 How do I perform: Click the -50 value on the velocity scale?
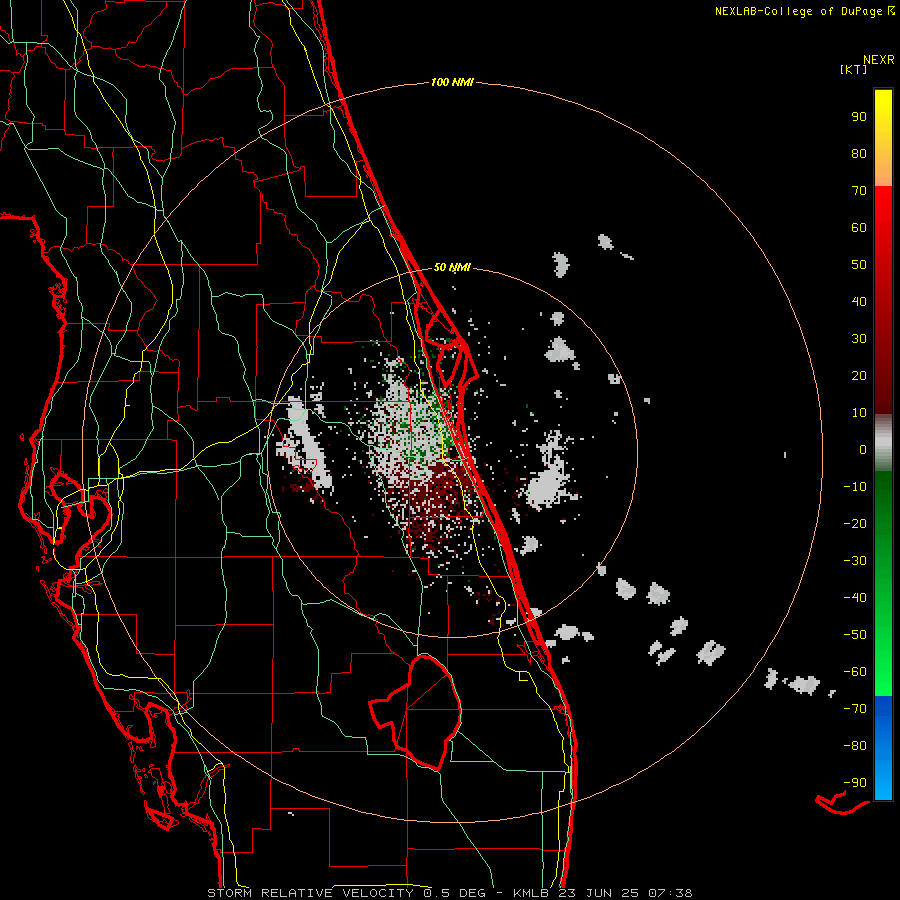click(855, 635)
